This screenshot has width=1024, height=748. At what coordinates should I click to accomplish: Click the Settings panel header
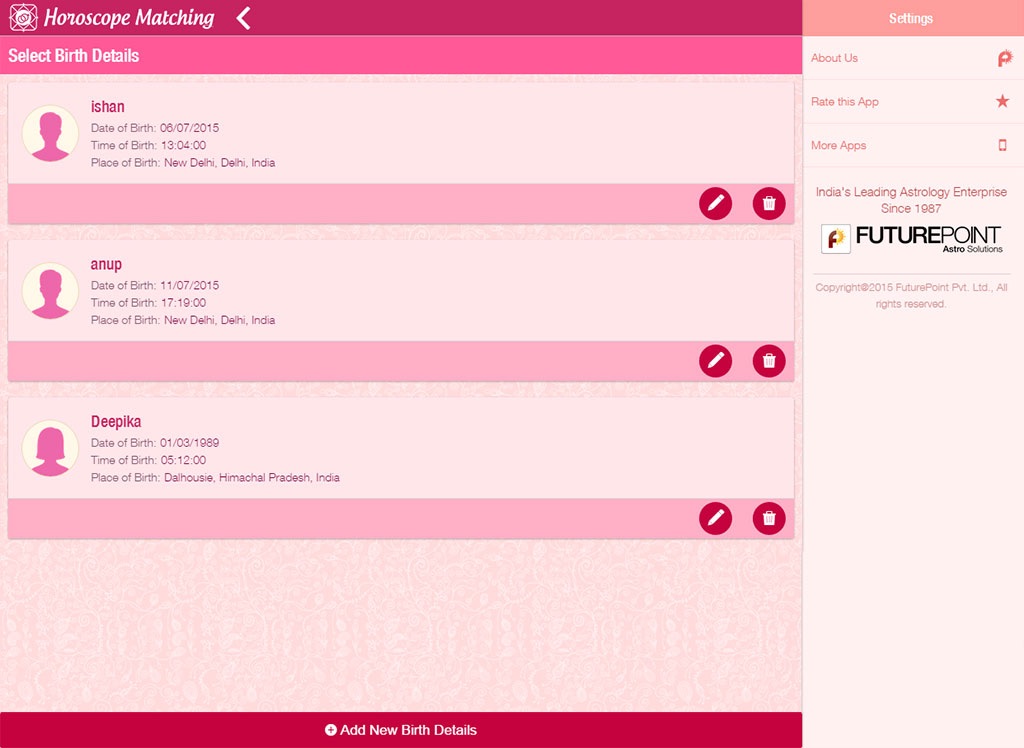(x=911, y=19)
